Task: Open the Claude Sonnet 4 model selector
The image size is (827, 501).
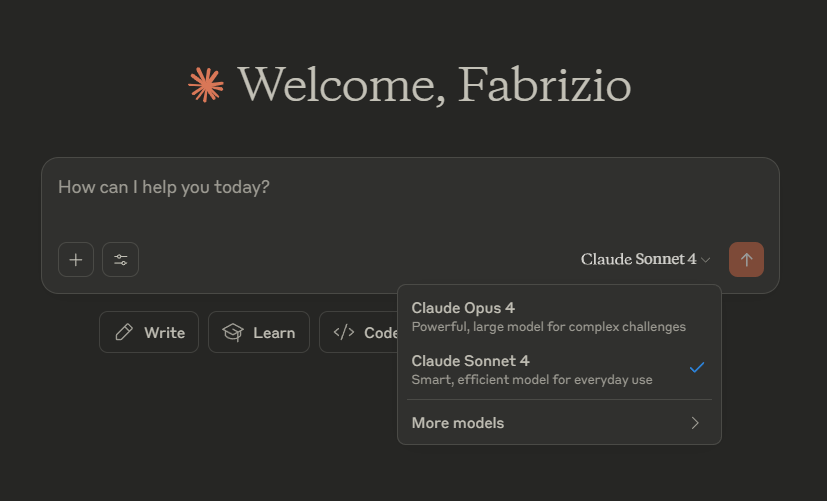Action: coord(646,259)
